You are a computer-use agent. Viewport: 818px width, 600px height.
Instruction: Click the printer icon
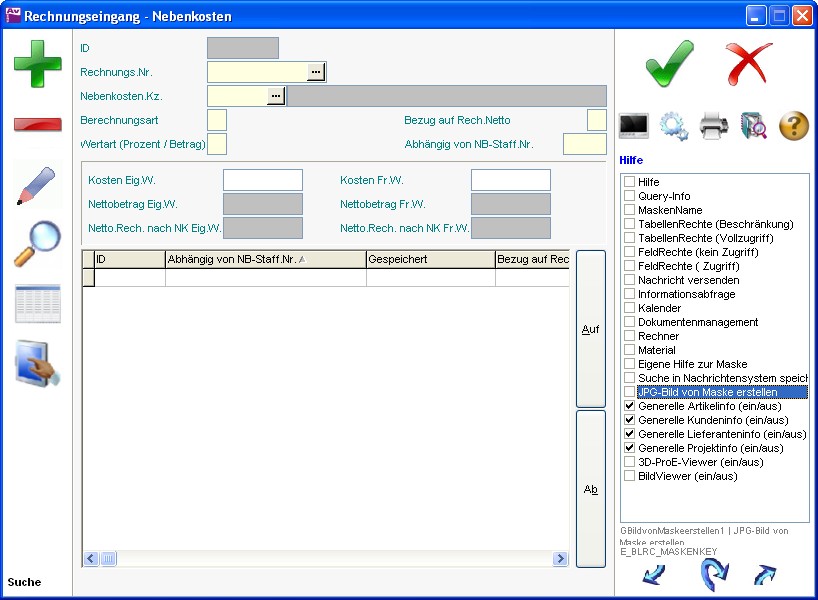714,126
